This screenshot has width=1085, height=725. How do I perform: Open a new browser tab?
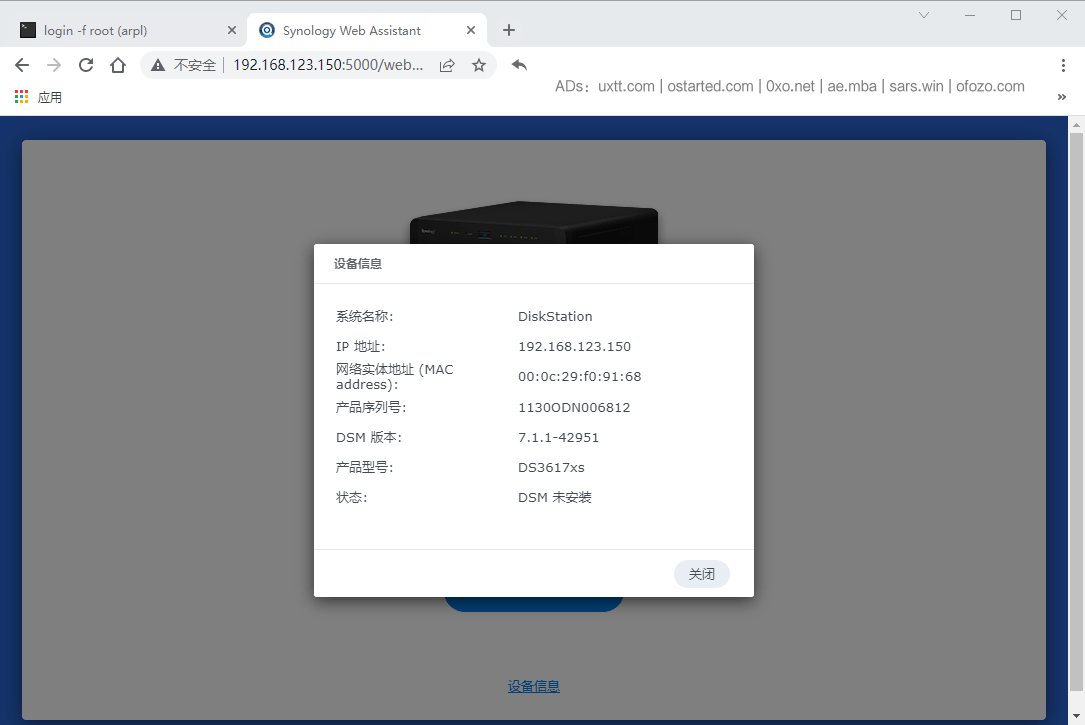tap(509, 30)
